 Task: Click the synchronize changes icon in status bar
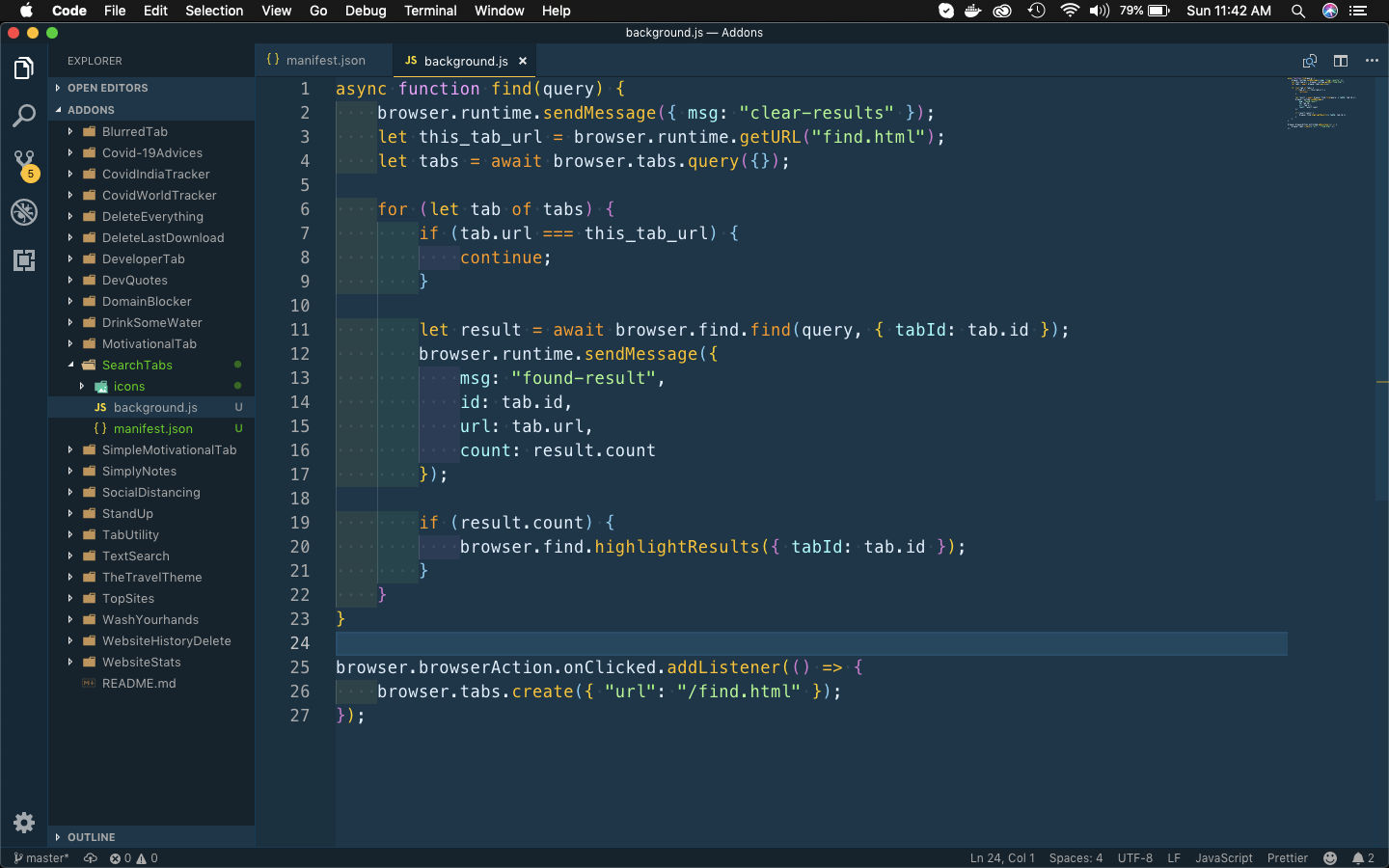91,858
